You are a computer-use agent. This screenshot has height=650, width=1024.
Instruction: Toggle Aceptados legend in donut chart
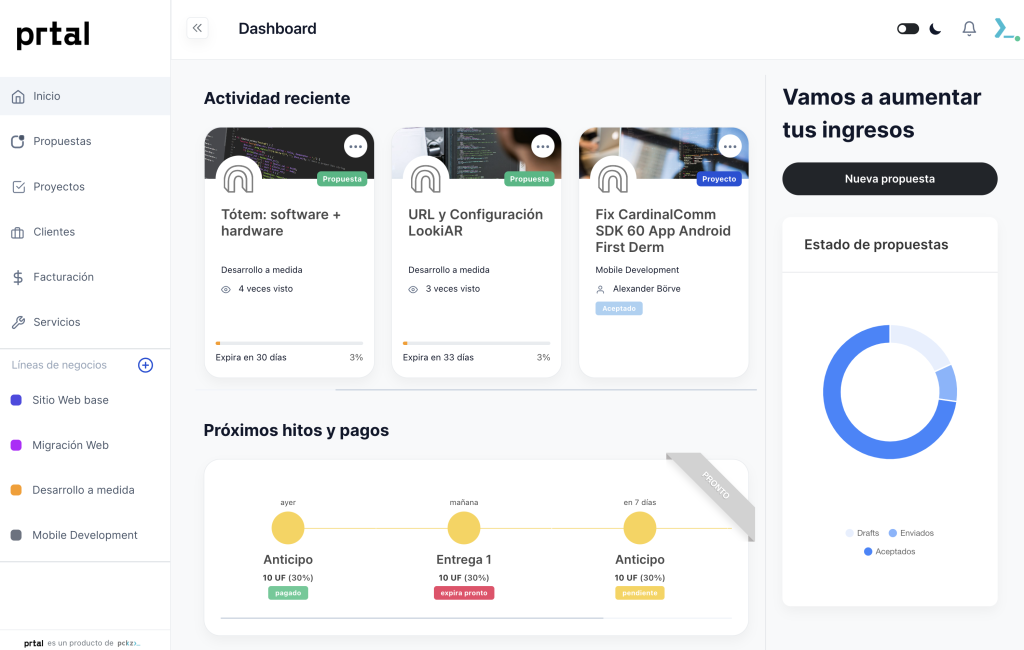[889, 551]
